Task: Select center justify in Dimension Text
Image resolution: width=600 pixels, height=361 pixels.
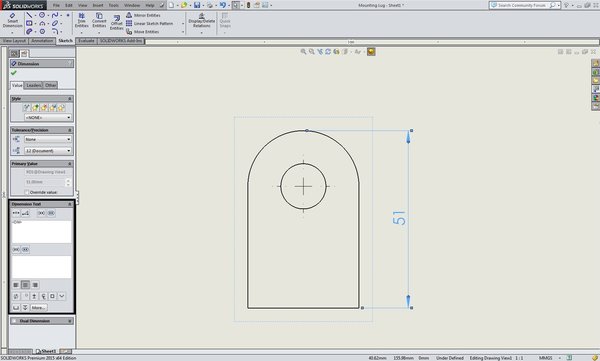Action: (x=26, y=285)
